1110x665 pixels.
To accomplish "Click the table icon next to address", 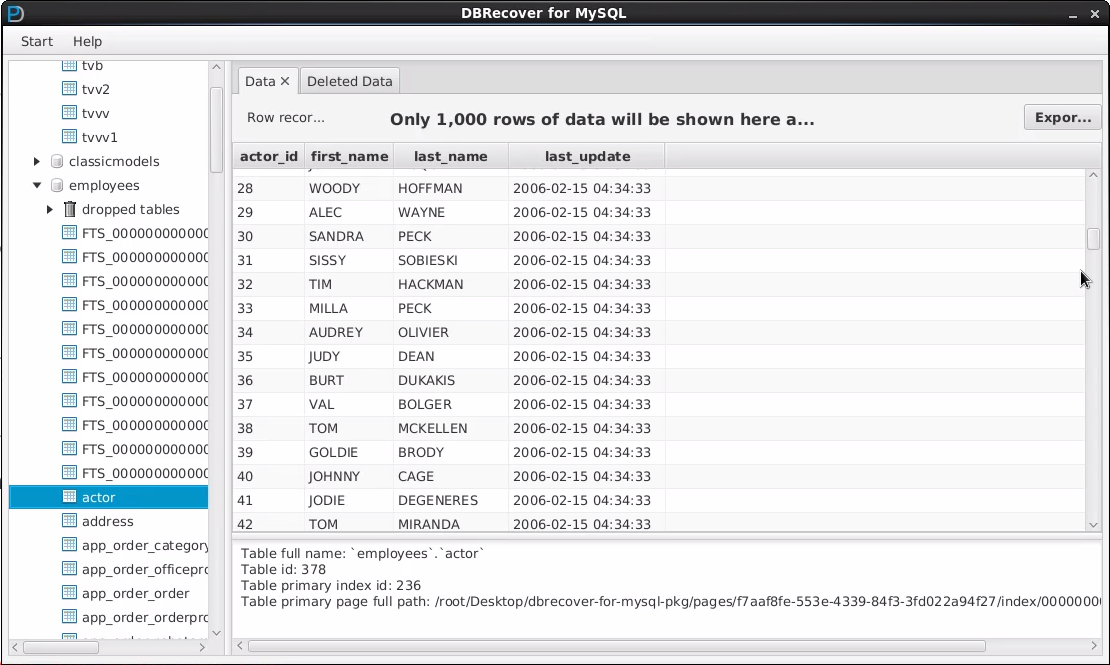I will tap(69, 521).
